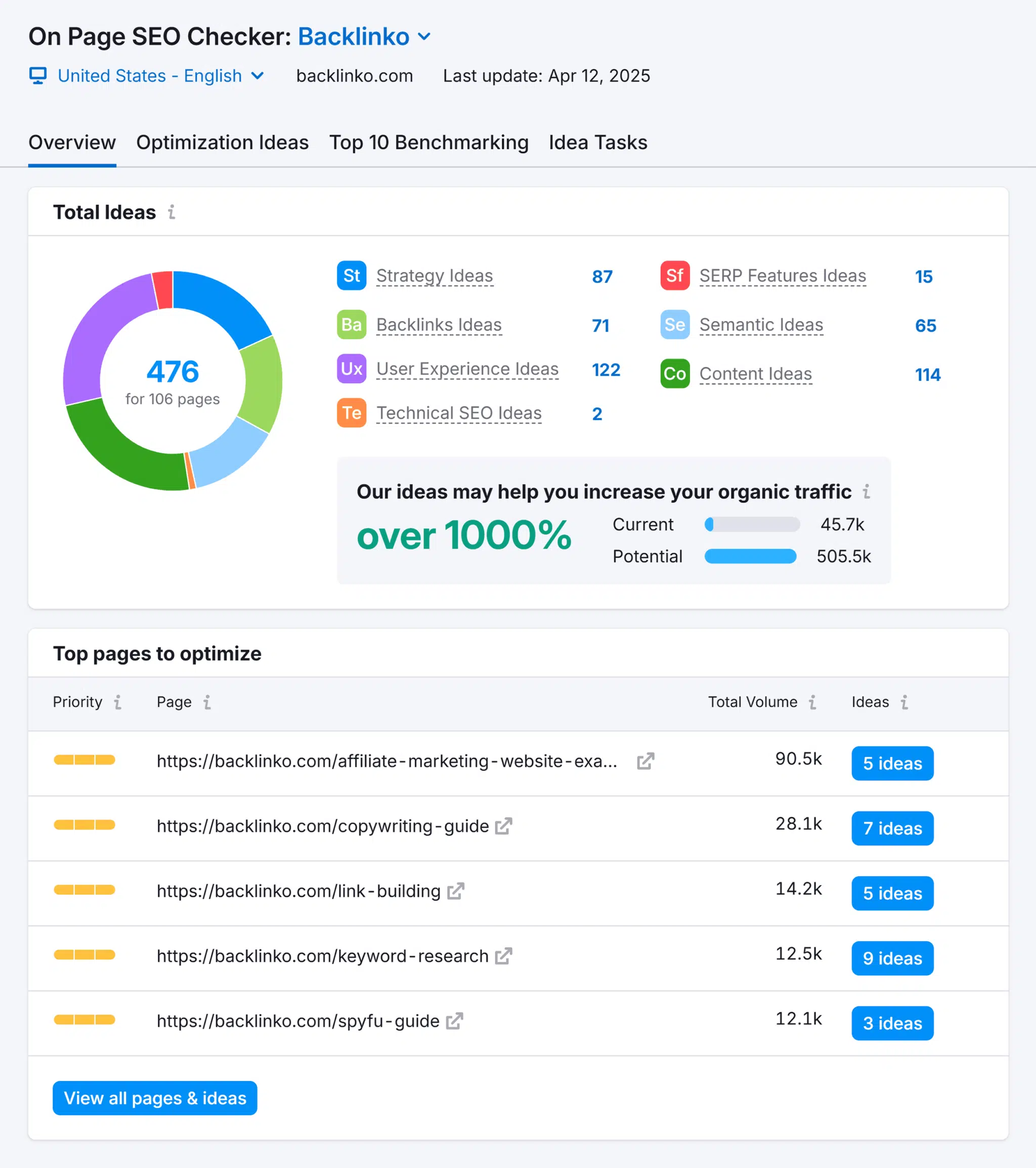
Task: Open the external link icon beside spyfu-guide
Action: [454, 1021]
